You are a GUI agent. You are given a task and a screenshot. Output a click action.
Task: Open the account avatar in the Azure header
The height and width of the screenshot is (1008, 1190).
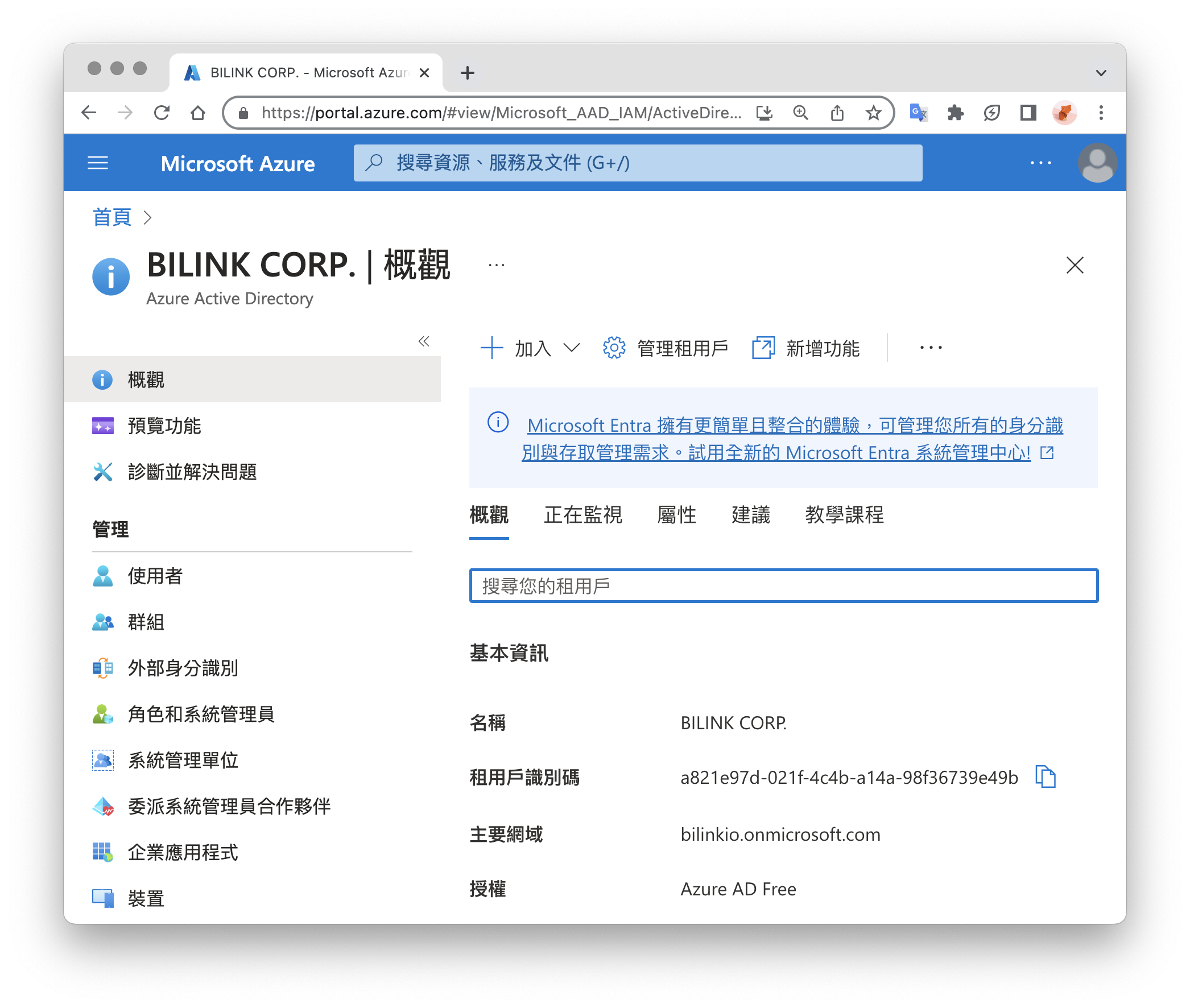click(1096, 163)
